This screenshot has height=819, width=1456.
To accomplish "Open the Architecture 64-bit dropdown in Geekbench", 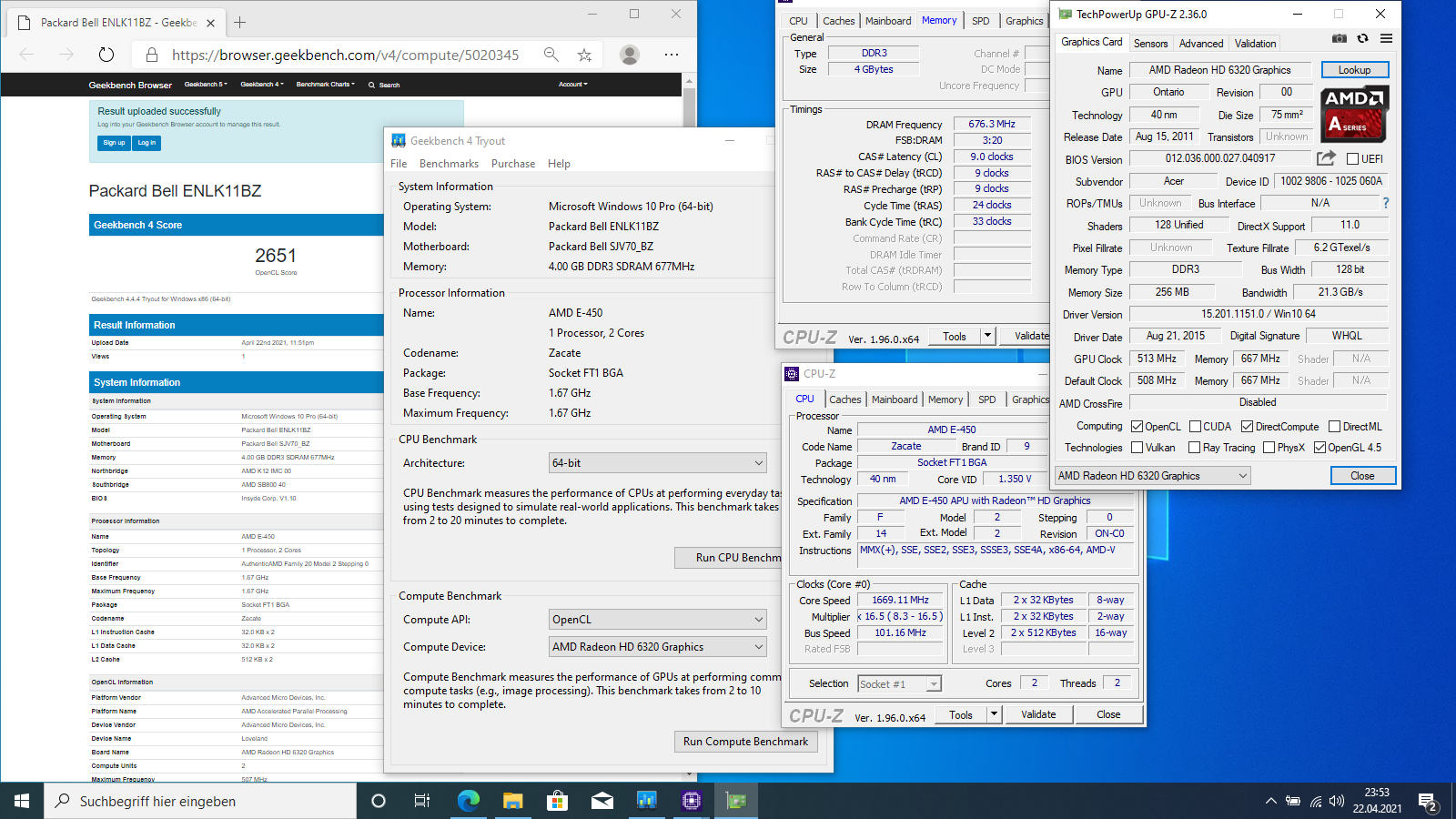I will (658, 463).
